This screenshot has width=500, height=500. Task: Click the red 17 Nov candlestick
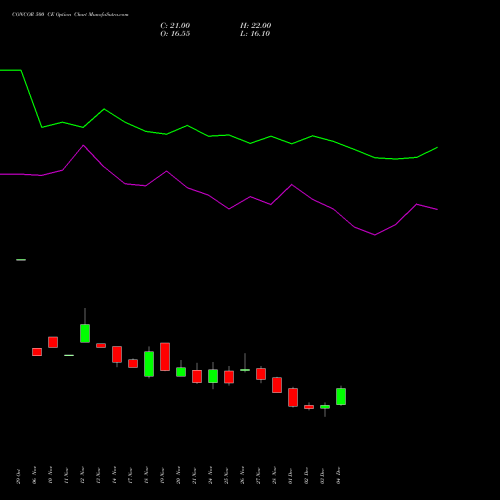click(133, 363)
